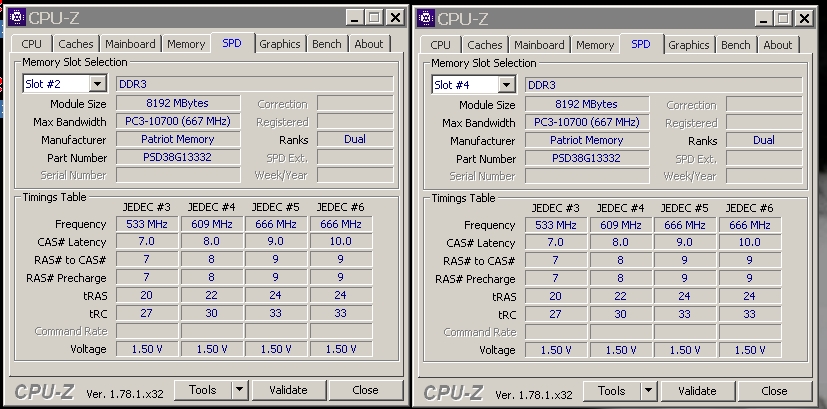Viewport: 827px width, 409px height.
Task: Open About tab in left window
Action: tap(369, 44)
